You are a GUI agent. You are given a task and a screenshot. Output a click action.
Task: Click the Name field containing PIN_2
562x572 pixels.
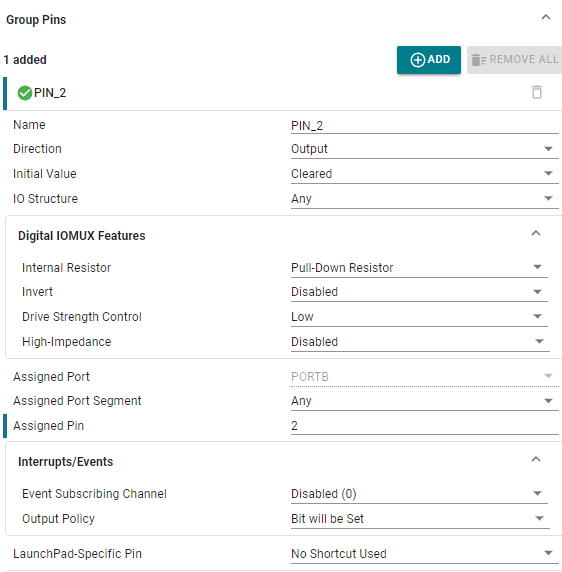pos(425,126)
